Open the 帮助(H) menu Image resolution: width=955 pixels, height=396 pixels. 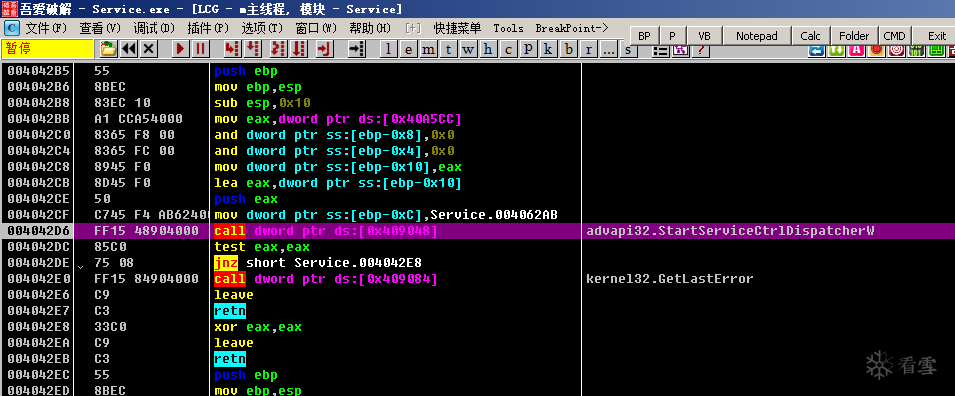click(370, 29)
